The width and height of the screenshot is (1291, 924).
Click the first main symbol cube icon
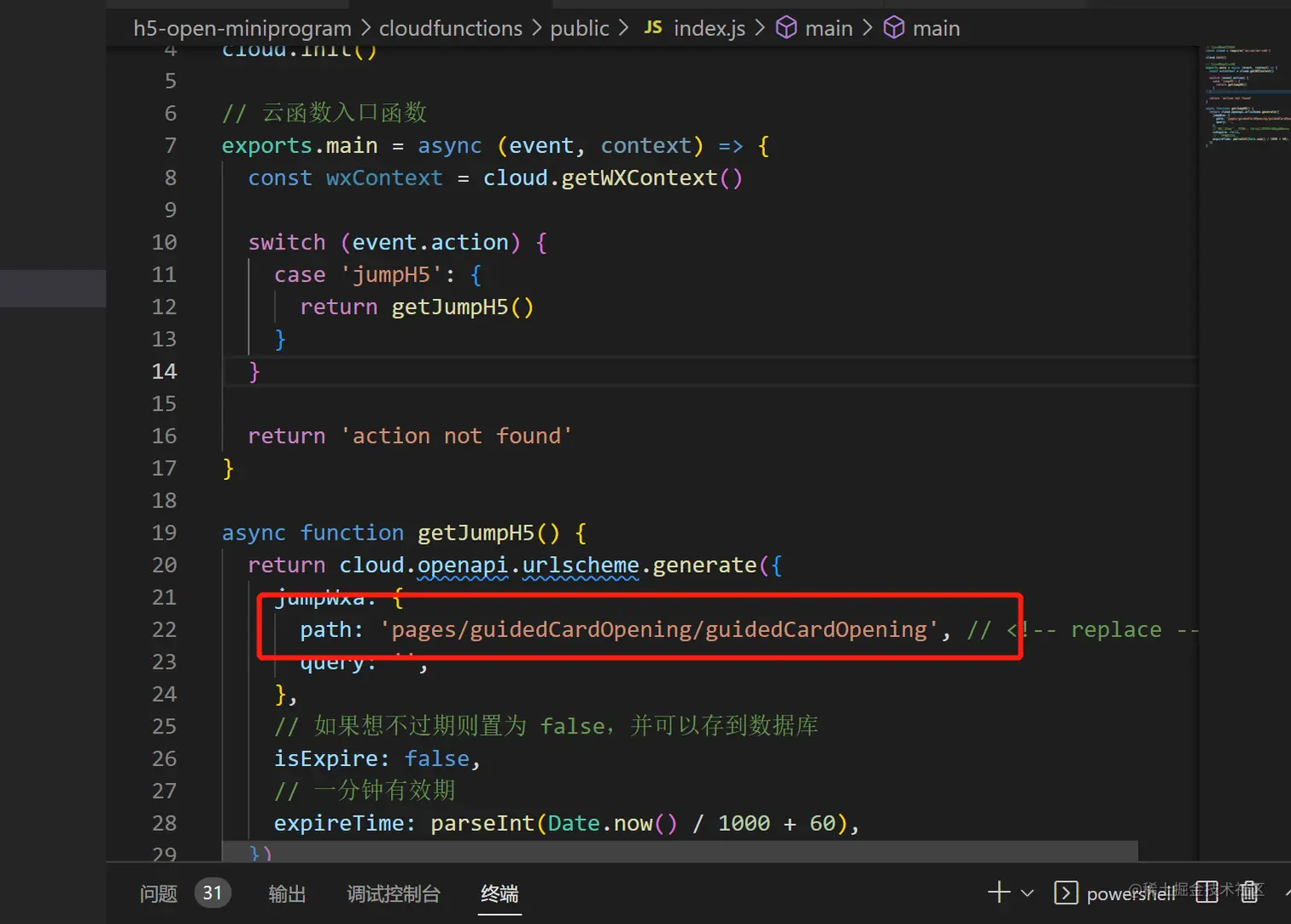point(786,27)
